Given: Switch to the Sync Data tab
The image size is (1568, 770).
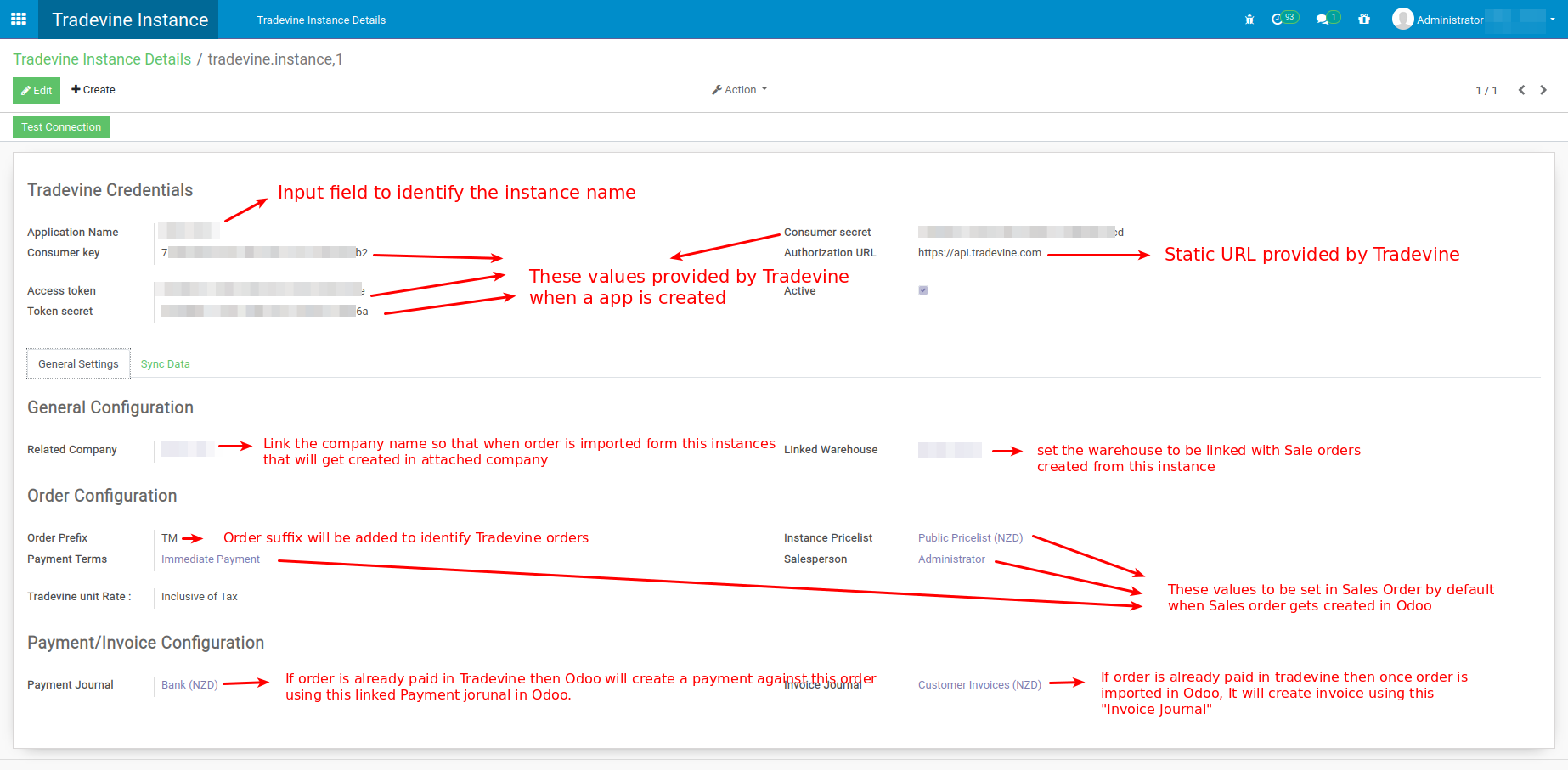Looking at the screenshot, I should click(x=166, y=364).
